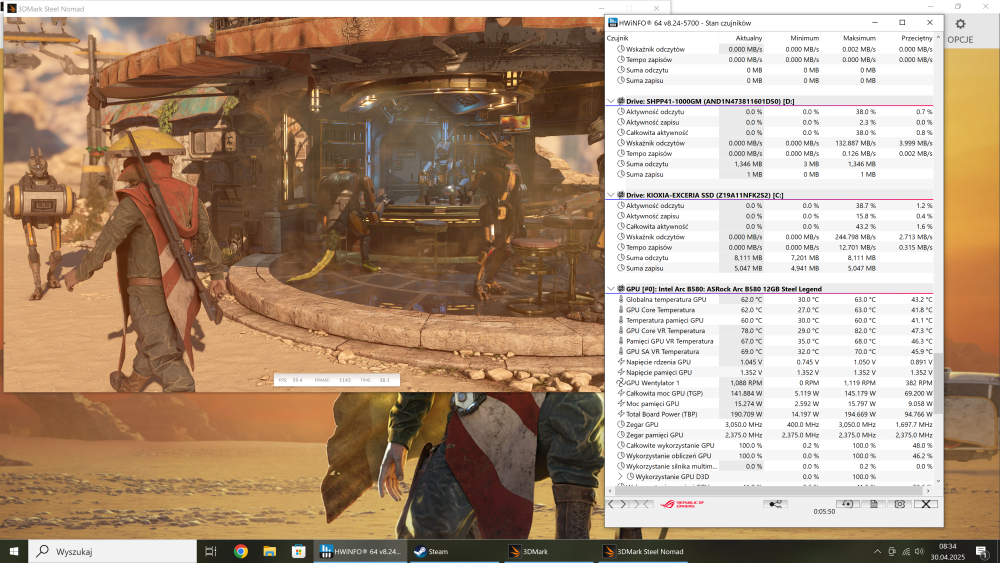Screen dimensions: 1000x563
Task: Click the Wyszukaj search box on taskbar
Action: tap(110, 551)
